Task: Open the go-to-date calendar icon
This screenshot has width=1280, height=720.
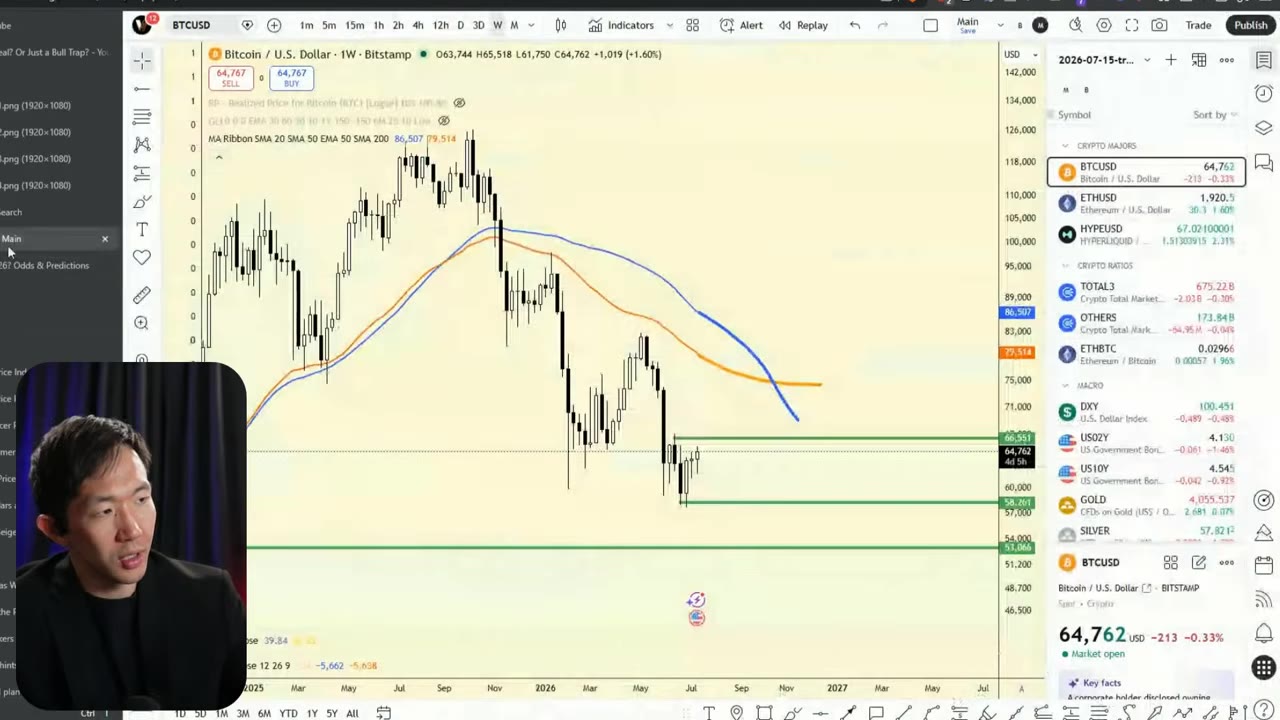Action: point(384,713)
